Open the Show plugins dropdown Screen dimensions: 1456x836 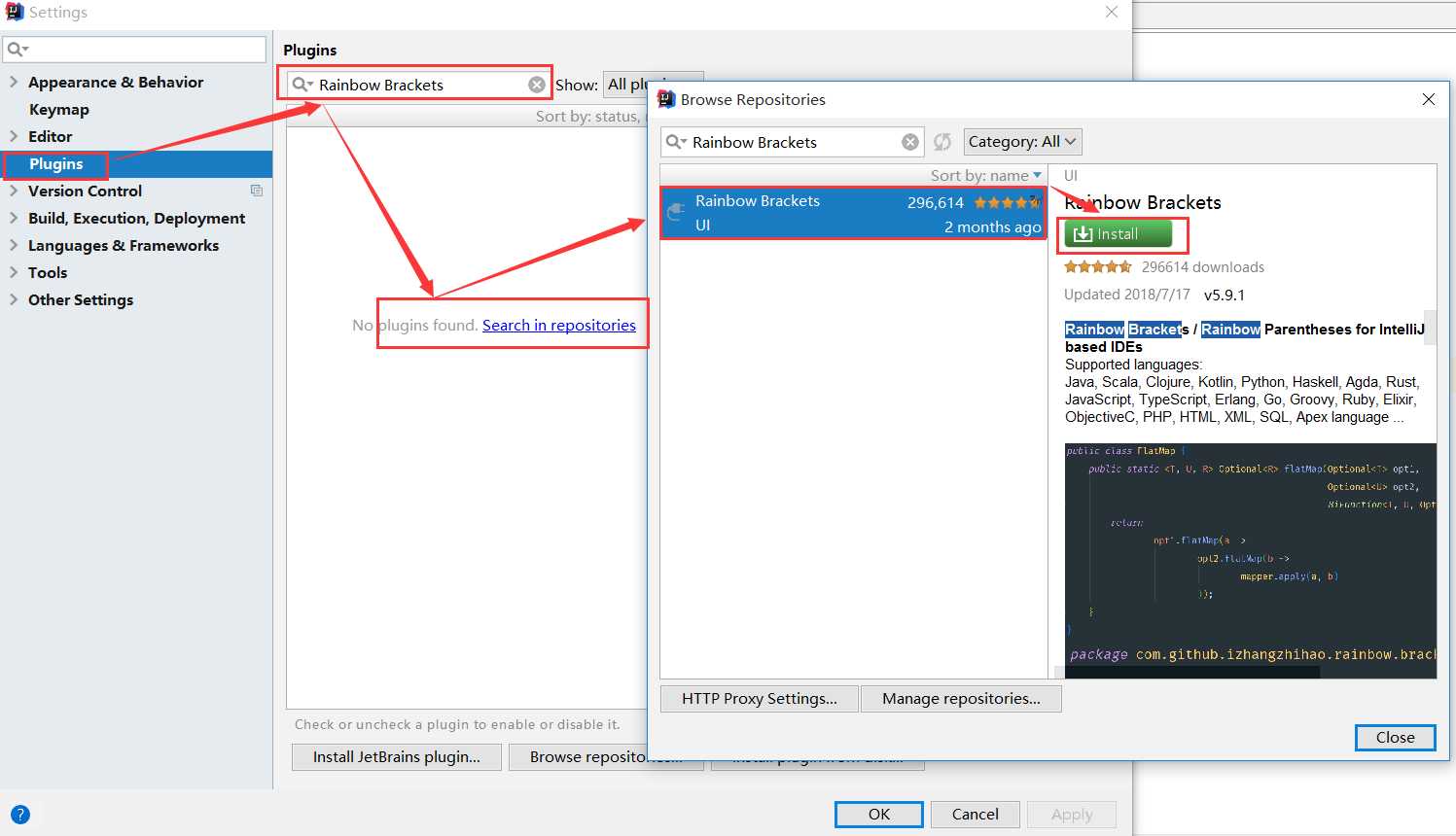click(x=653, y=85)
